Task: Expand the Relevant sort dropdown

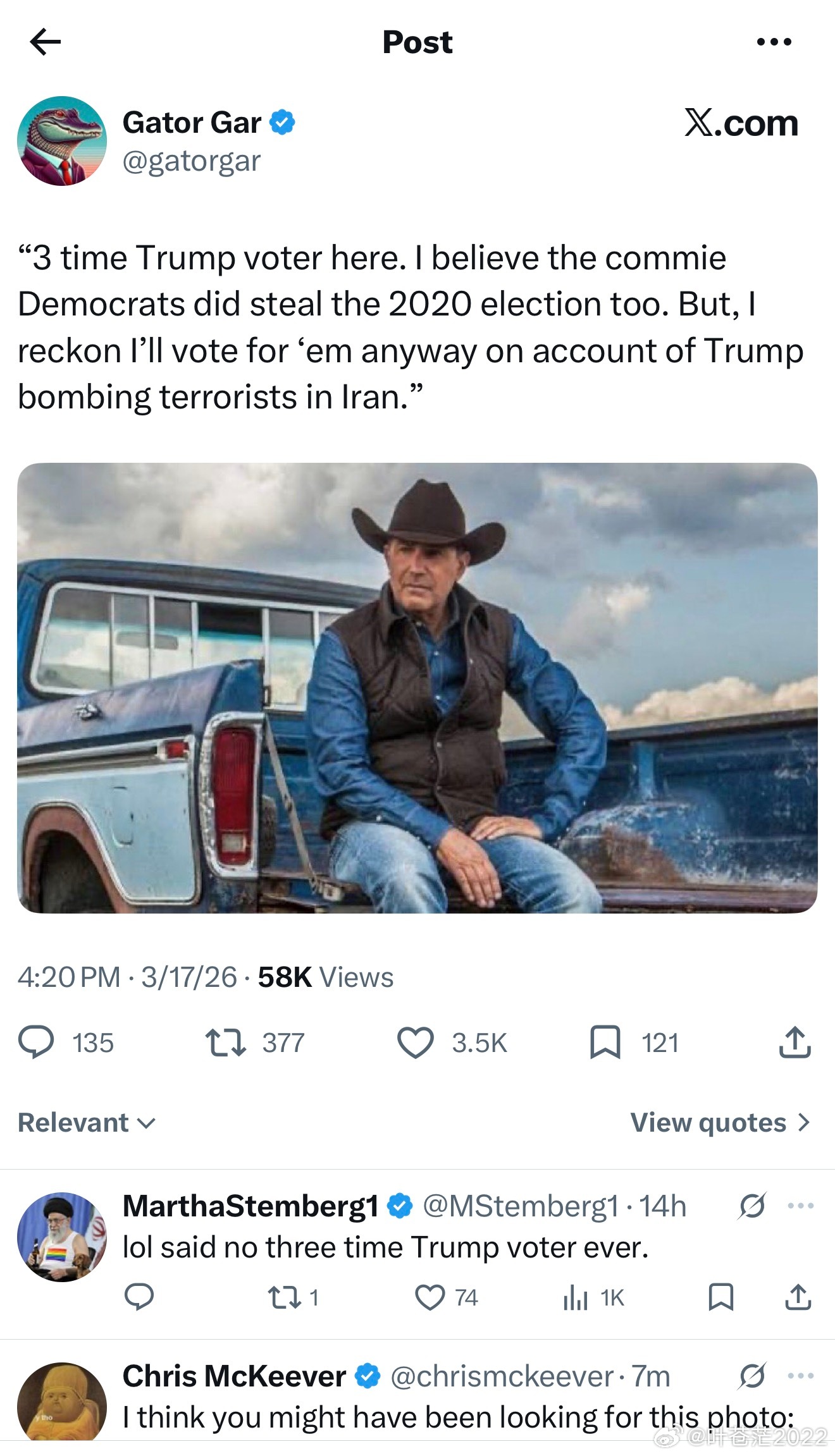Action: tap(87, 1123)
